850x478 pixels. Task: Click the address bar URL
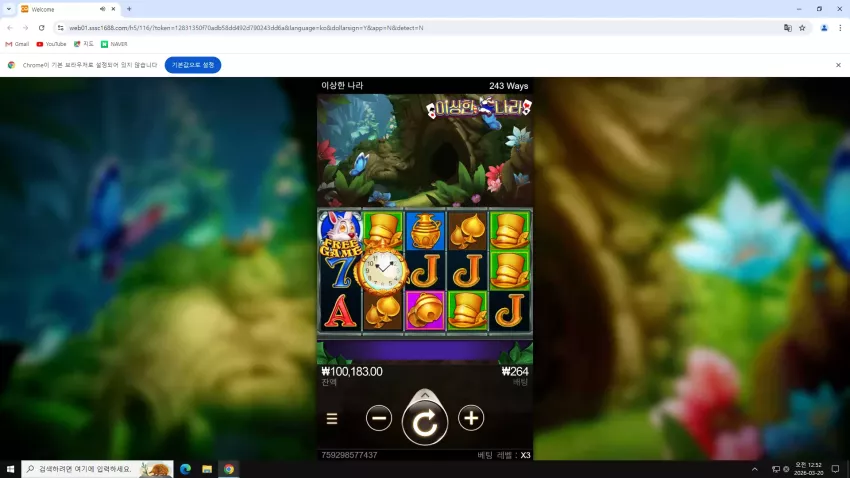246,28
